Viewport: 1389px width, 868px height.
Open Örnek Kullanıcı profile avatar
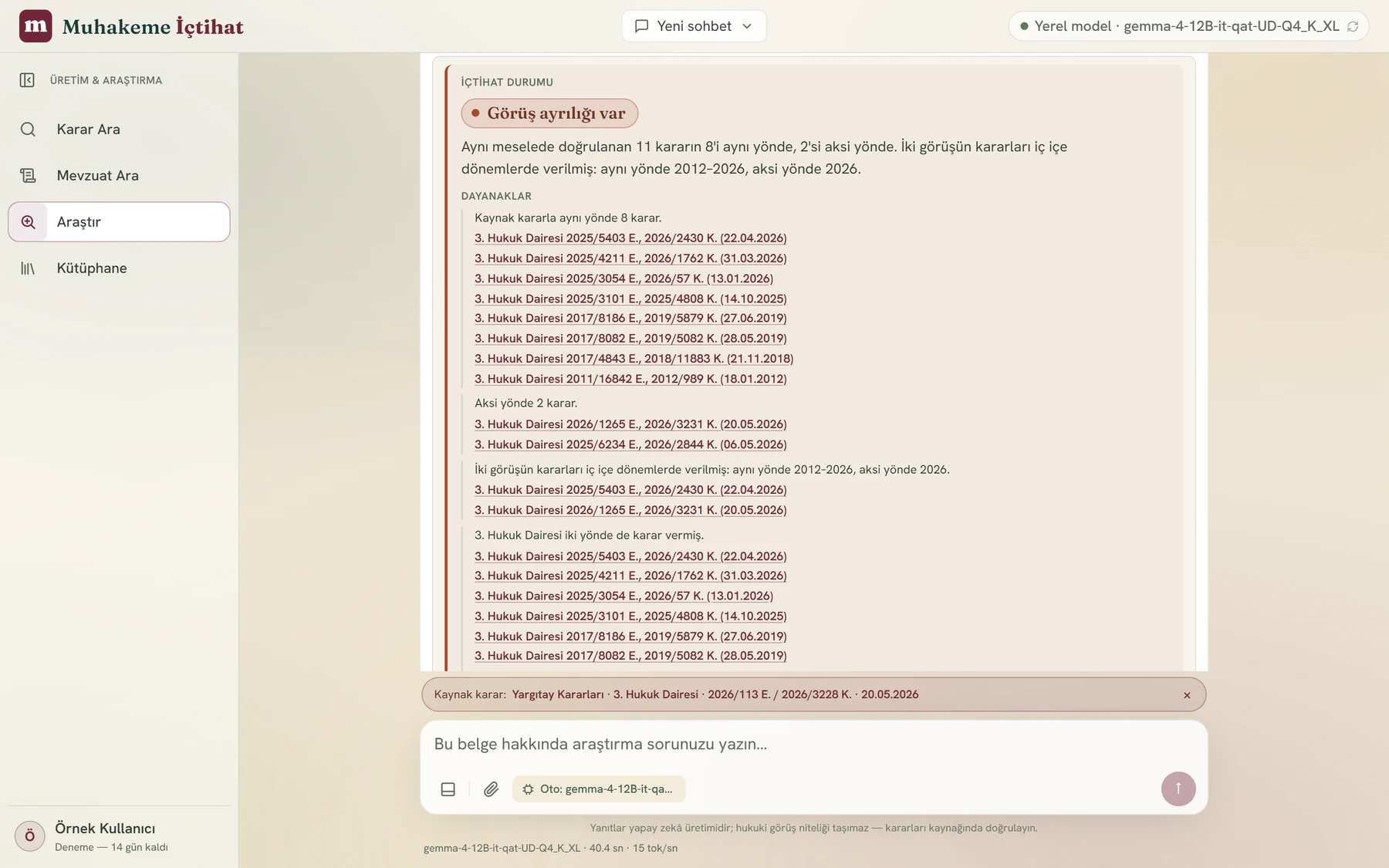click(x=30, y=836)
